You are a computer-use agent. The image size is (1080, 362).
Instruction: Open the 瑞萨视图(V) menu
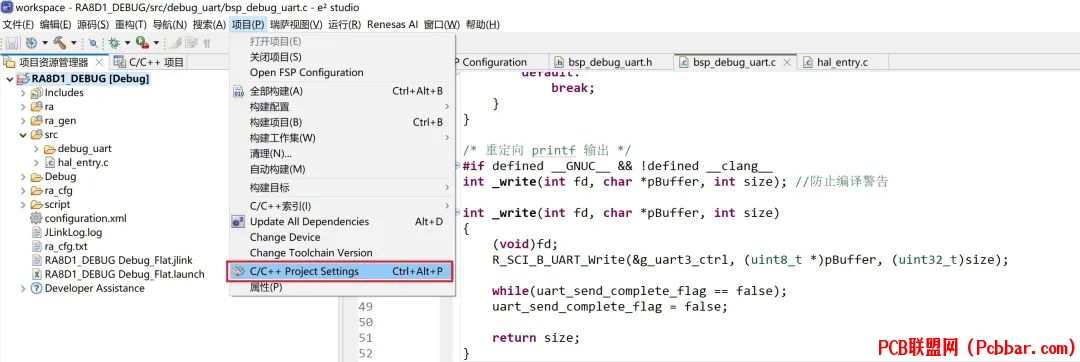296,24
